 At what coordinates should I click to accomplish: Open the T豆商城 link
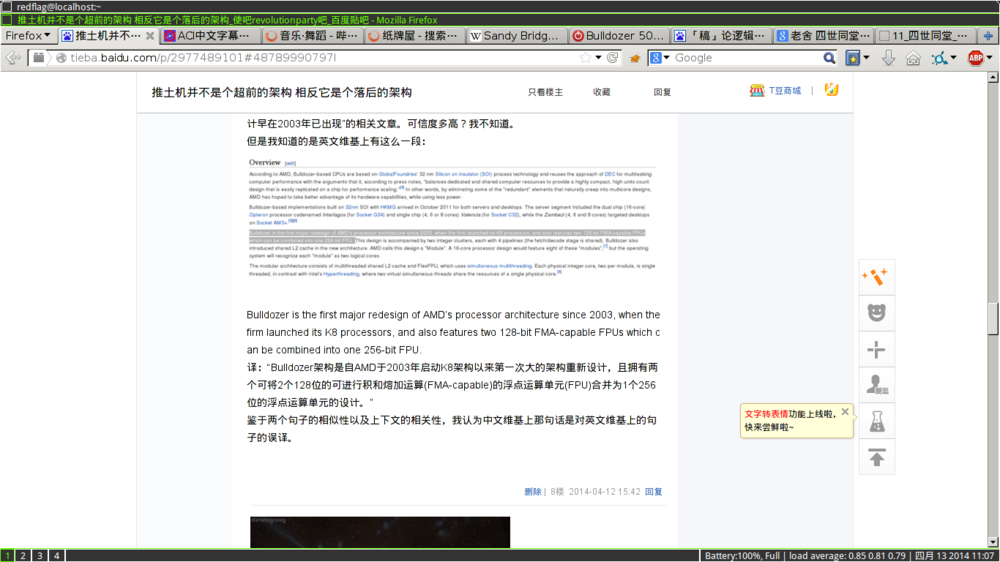pos(784,91)
